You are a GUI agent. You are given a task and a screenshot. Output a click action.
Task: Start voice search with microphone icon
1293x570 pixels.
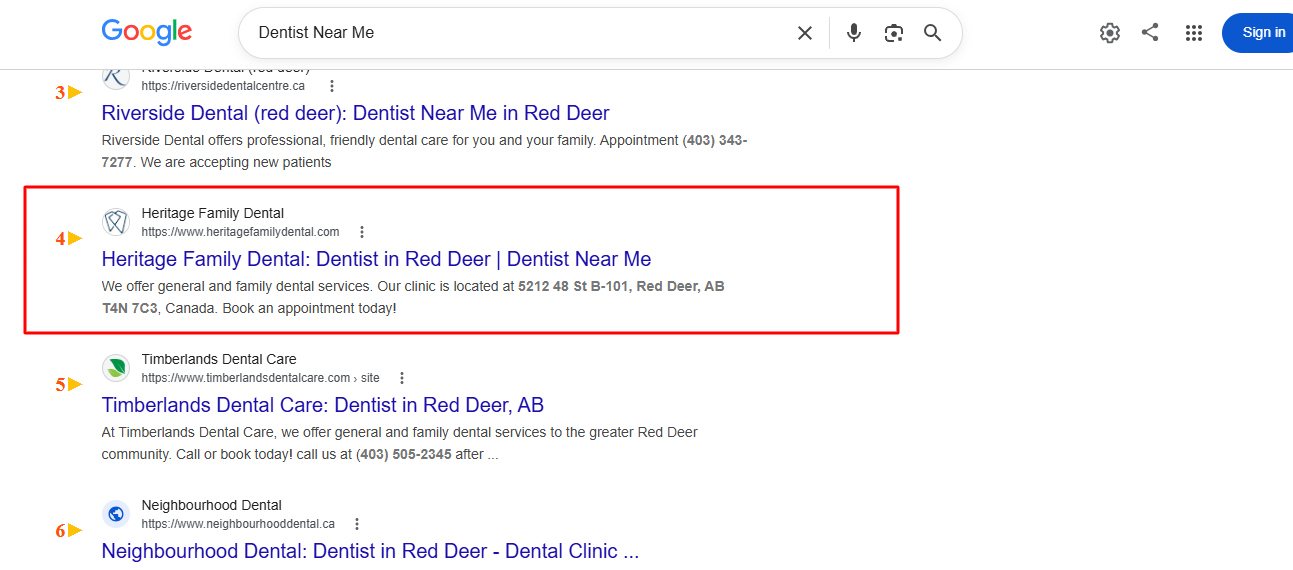(853, 33)
